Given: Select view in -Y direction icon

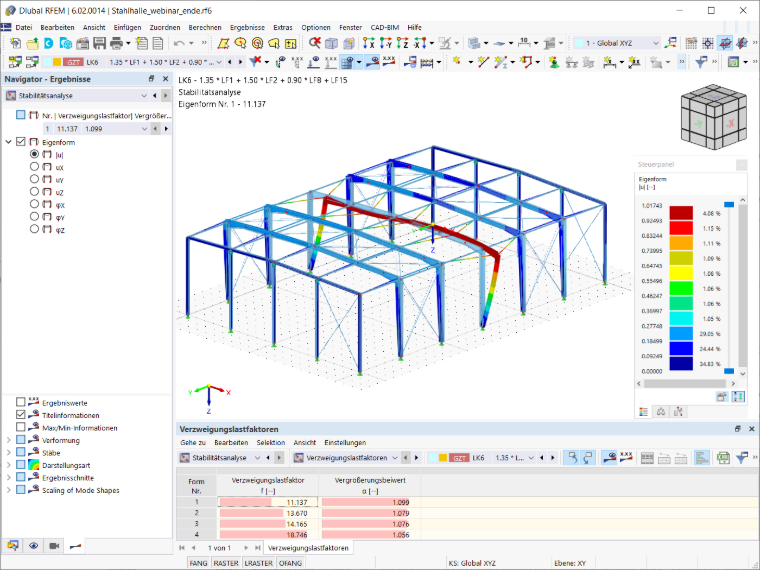Looking at the screenshot, I should point(385,43).
